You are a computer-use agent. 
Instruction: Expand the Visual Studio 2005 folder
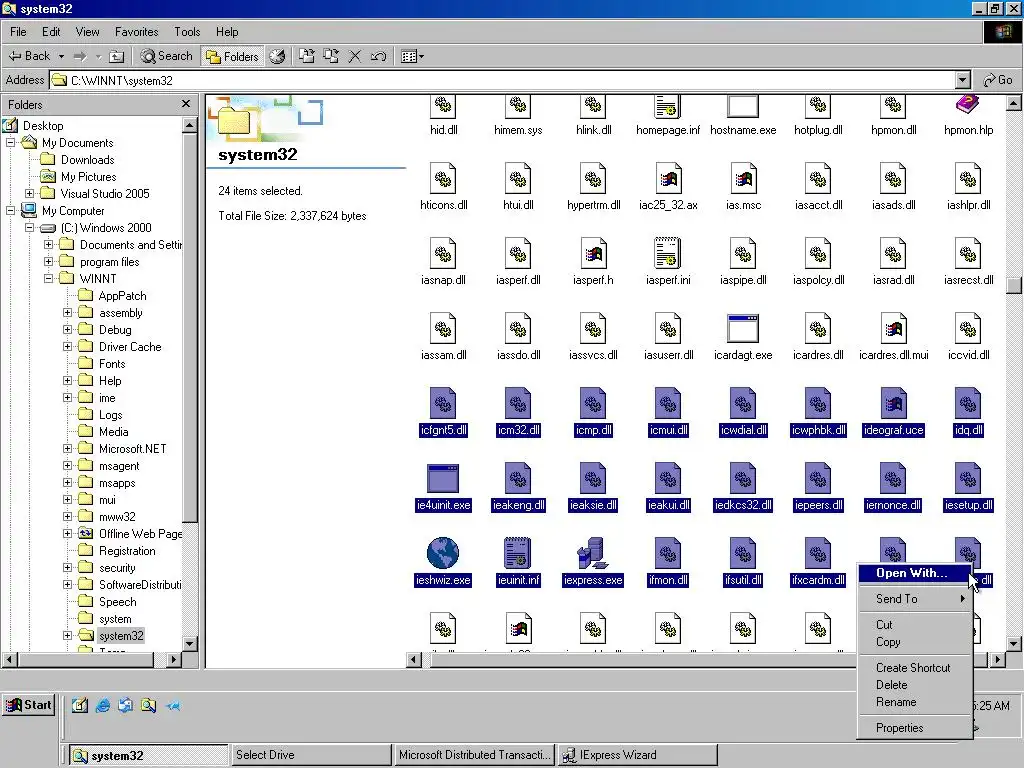click(x=29, y=194)
